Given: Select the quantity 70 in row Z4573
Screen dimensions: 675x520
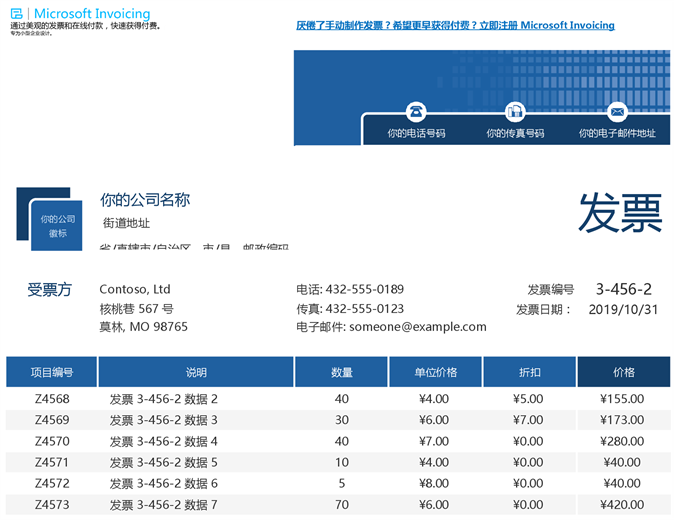Looking at the screenshot, I should [342, 505].
